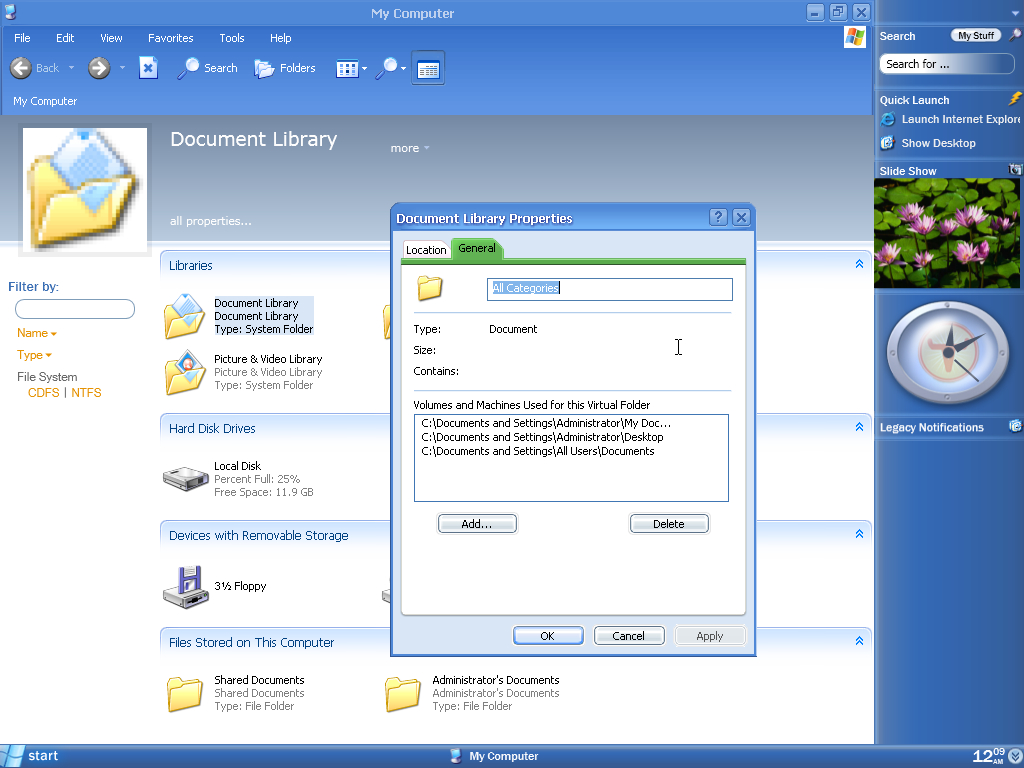The width and height of the screenshot is (1024, 768).
Task: Click the Show Desktop sidebar icon
Action: point(886,143)
